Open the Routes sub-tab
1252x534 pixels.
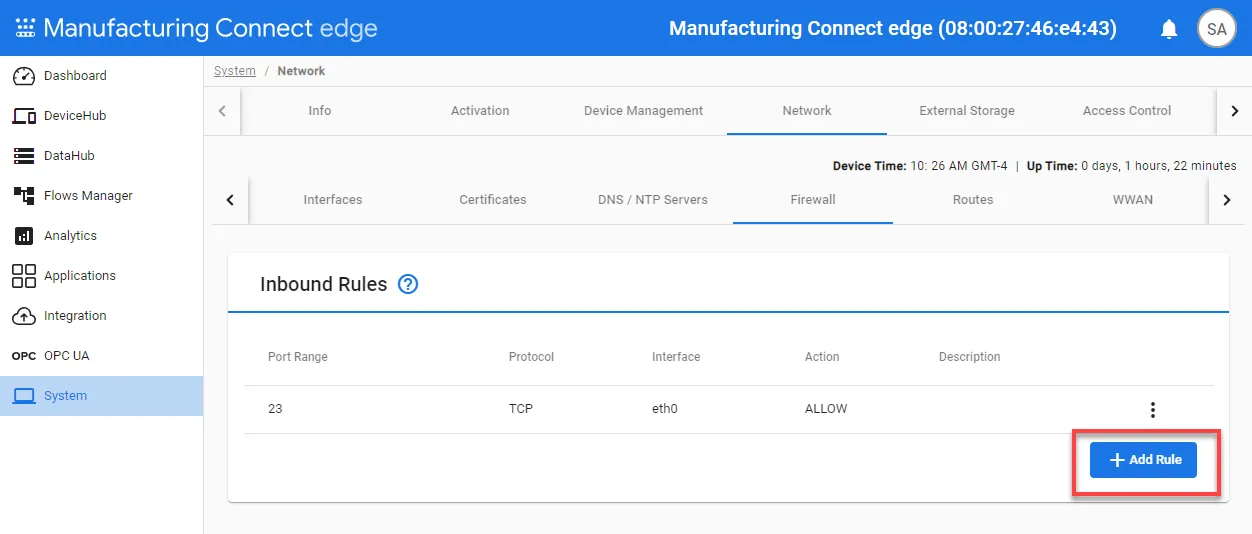973,200
